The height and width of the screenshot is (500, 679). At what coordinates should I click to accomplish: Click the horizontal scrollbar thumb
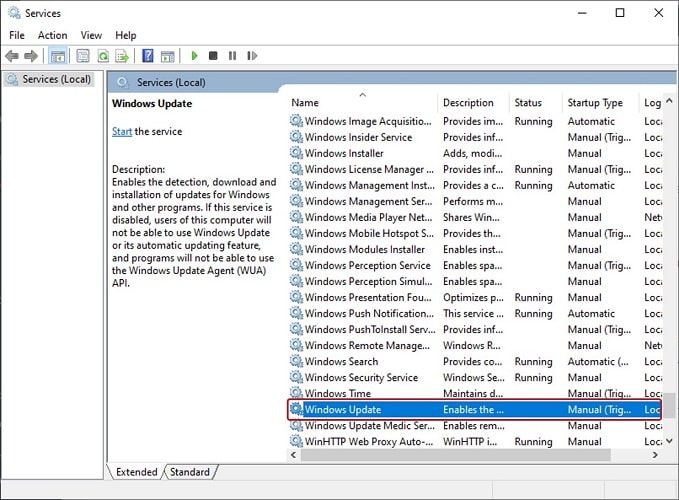(x=456, y=455)
